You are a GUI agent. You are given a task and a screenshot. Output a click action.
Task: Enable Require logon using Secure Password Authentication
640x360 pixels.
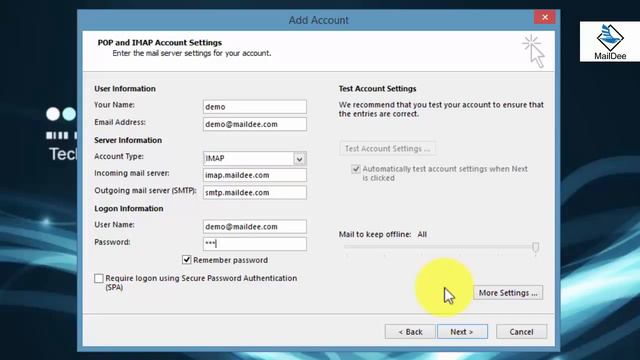(99, 278)
